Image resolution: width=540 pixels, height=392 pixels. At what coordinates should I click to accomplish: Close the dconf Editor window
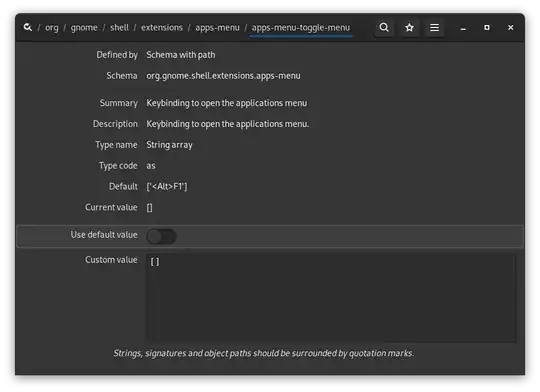[510, 27]
